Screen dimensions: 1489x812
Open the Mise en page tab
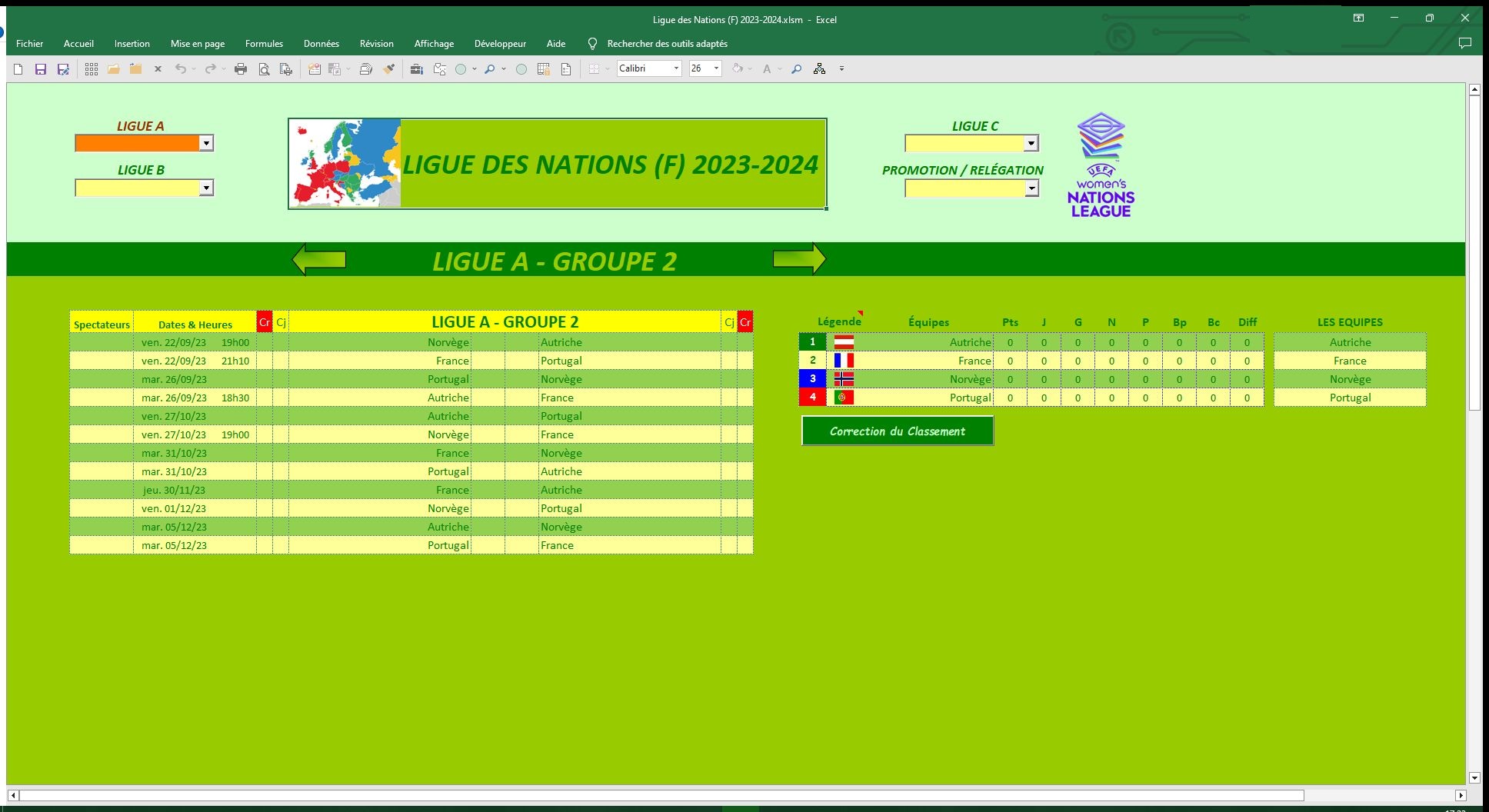coord(198,44)
